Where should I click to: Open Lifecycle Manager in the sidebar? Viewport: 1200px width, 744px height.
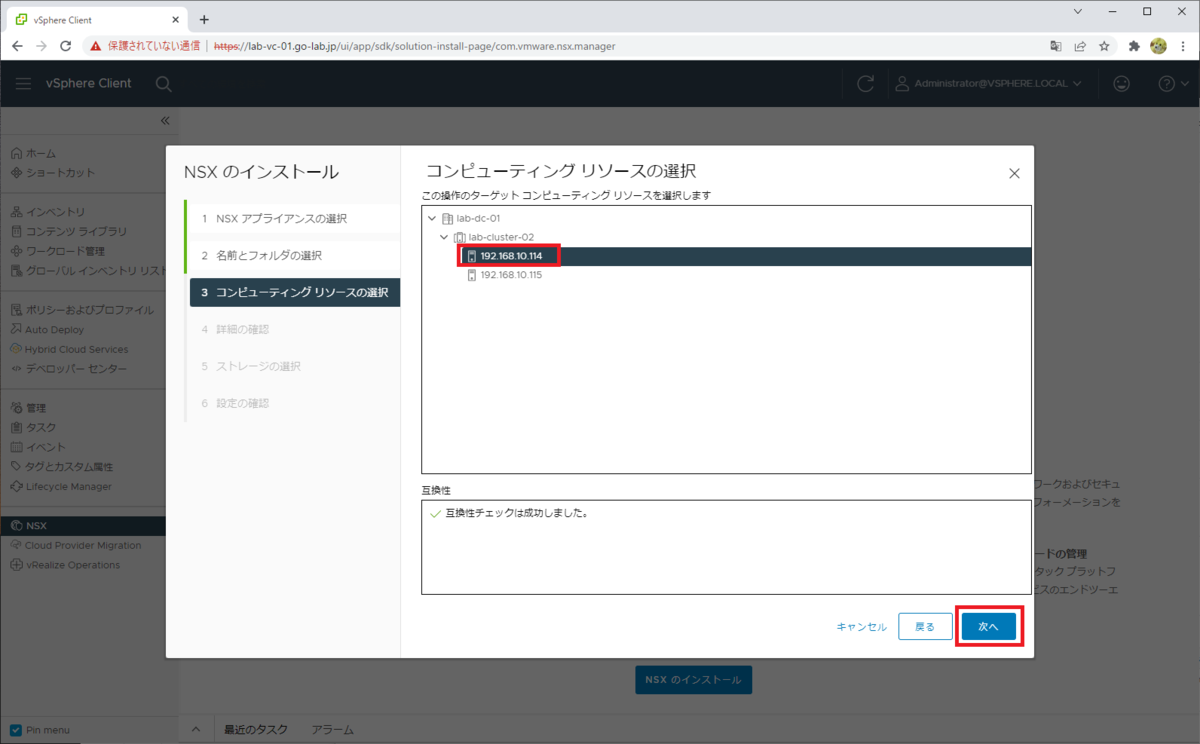(x=68, y=486)
